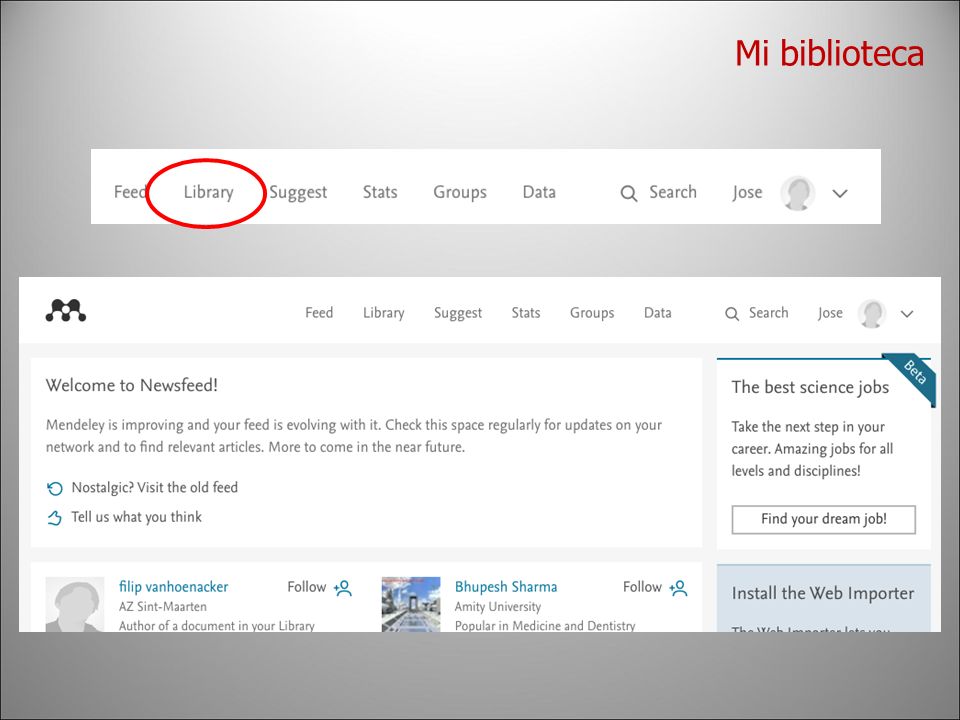Click the Mi biblioteca slide title
This screenshot has height=720, width=960.
pos(829,53)
